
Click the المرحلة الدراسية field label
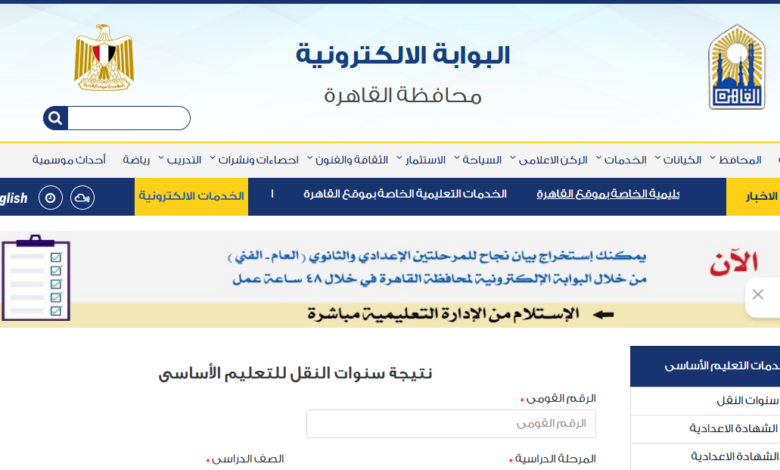click(555, 459)
